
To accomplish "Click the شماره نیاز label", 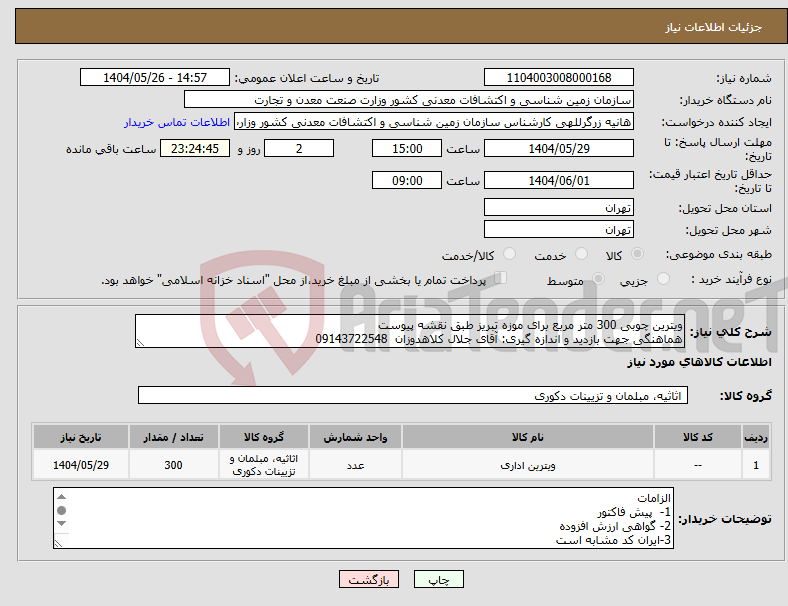I will tap(744, 78).
